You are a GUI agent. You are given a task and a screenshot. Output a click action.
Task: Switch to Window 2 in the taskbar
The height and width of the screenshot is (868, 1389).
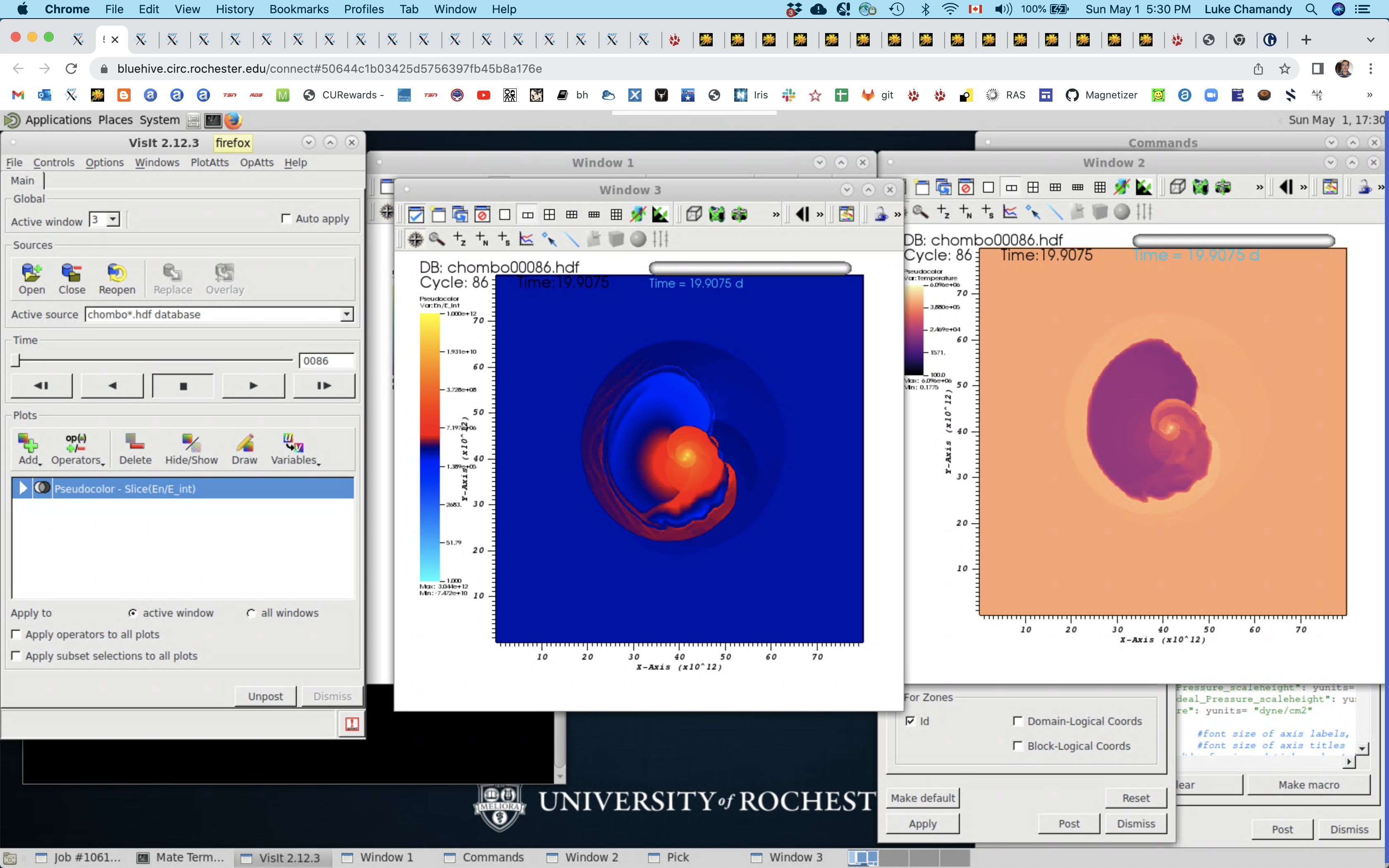point(583,857)
